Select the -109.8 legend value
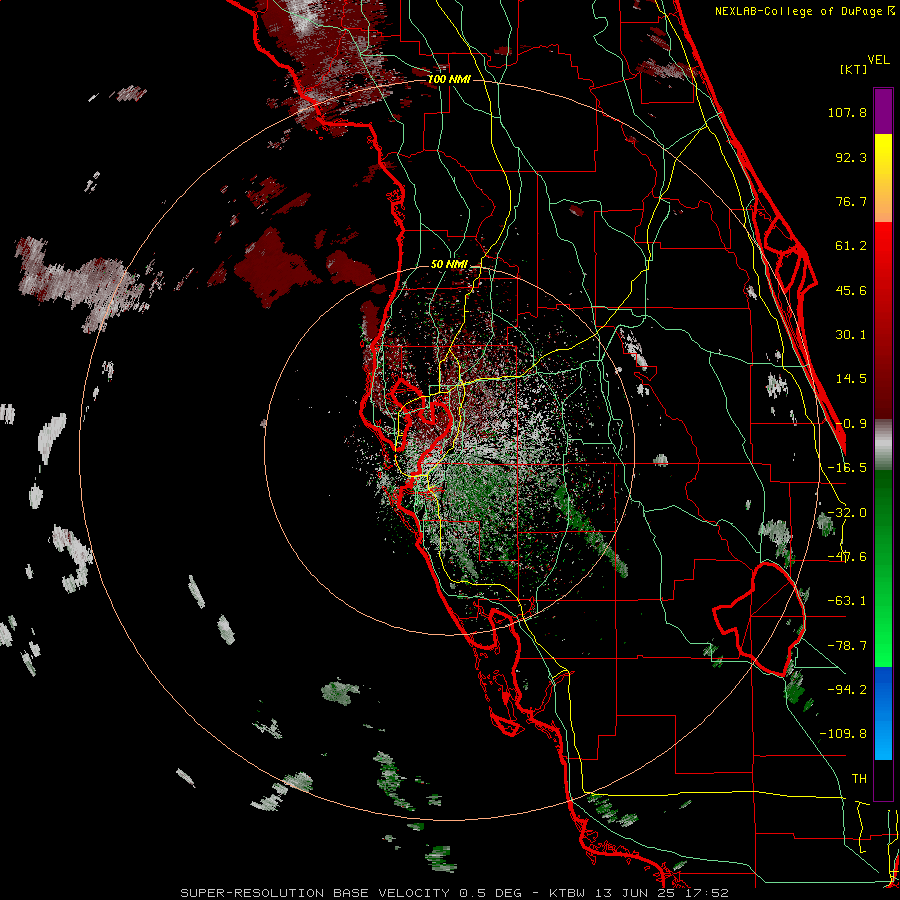Image resolution: width=900 pixels, height=900 pixels. click(x=843, y=734)
